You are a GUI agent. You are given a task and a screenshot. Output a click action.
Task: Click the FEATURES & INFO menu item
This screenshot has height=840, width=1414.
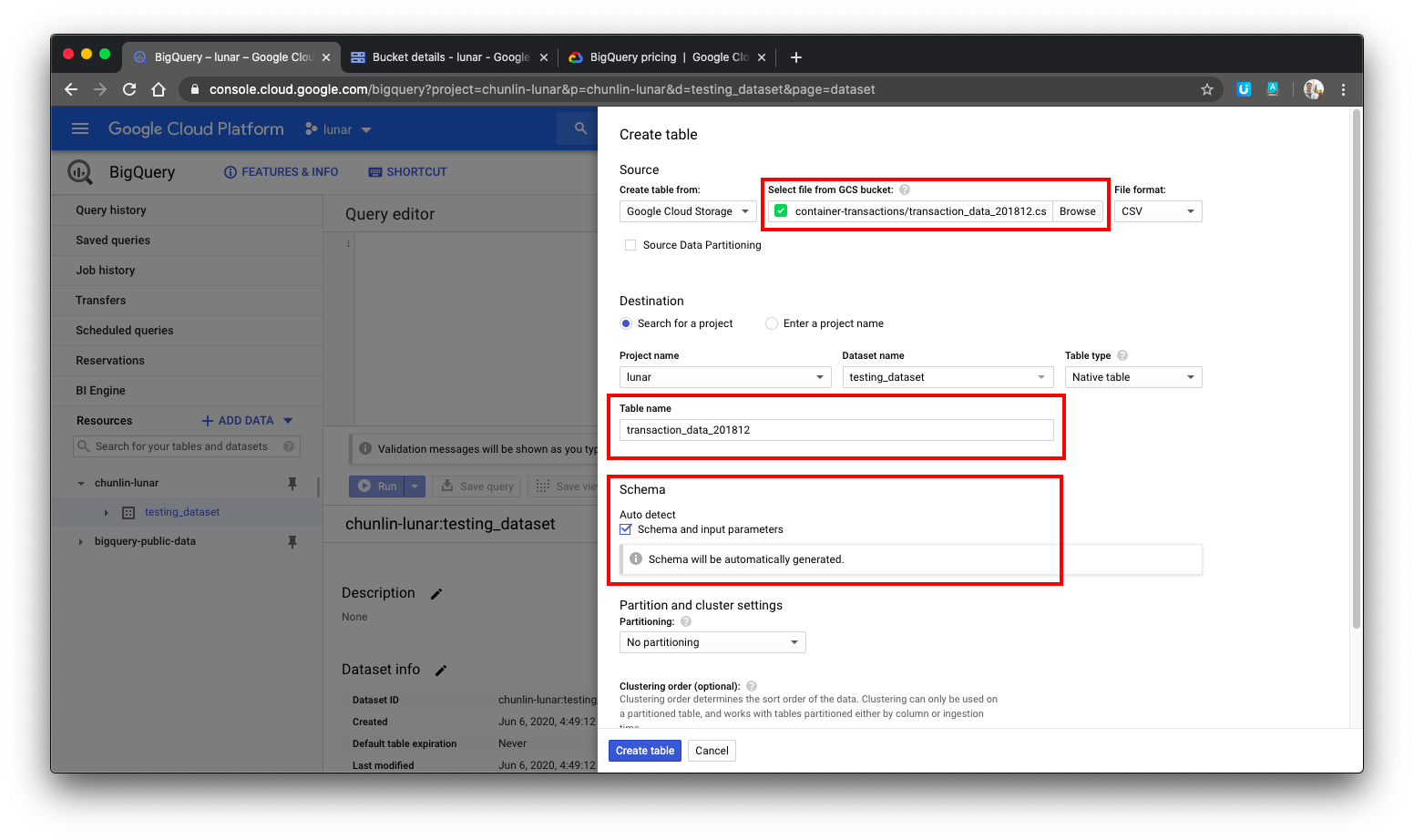tap(281, 171)
